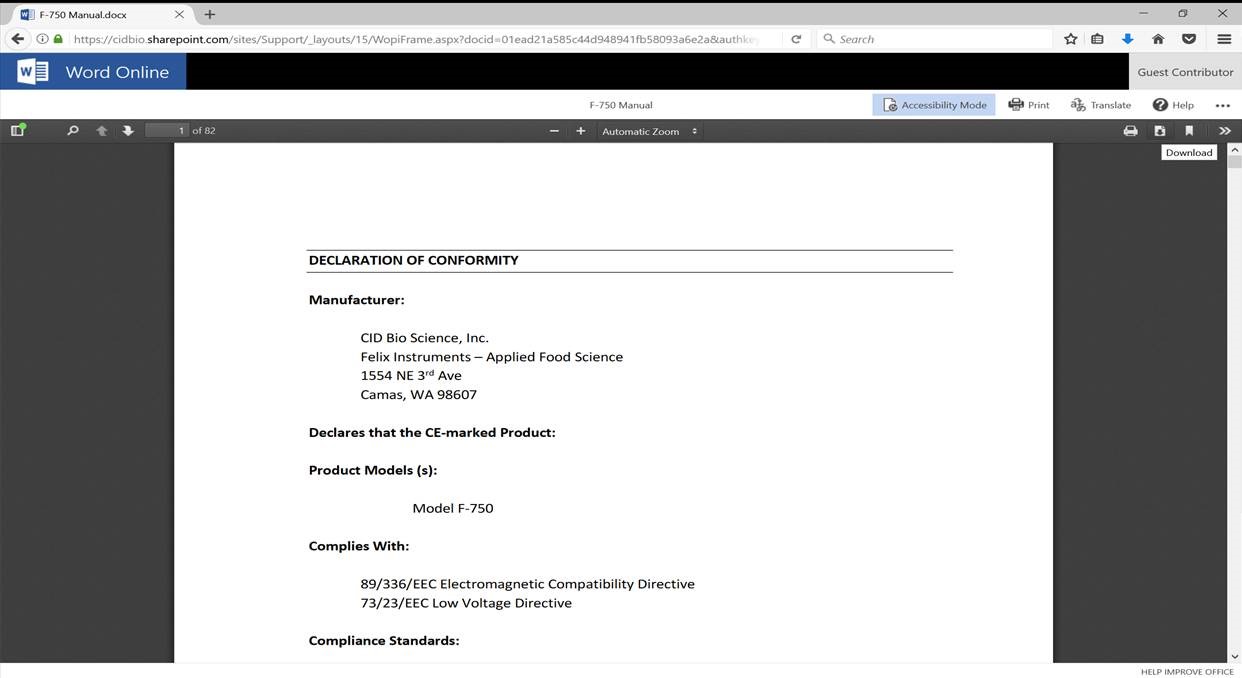Open the find-in-document magnifier tool
Screen dimensions: 1242x678
(73, 131)
